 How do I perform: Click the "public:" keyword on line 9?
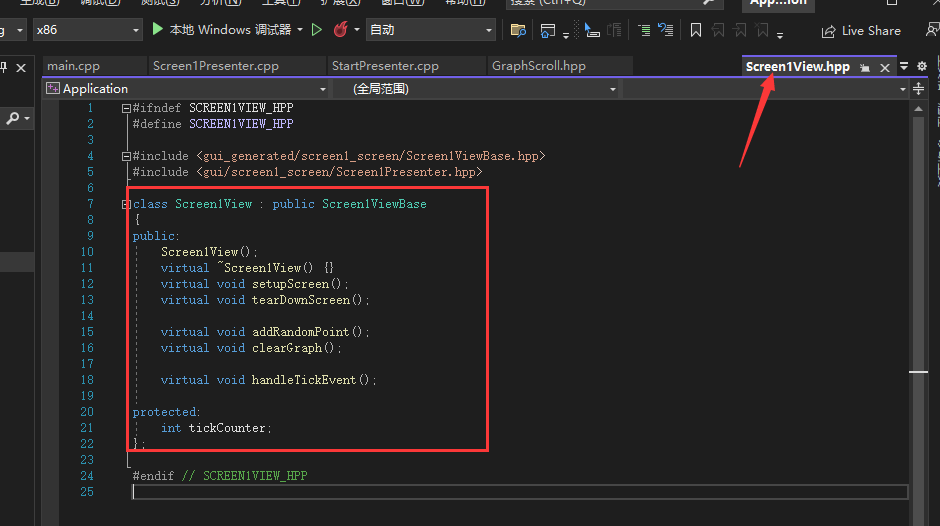point(156,236)
